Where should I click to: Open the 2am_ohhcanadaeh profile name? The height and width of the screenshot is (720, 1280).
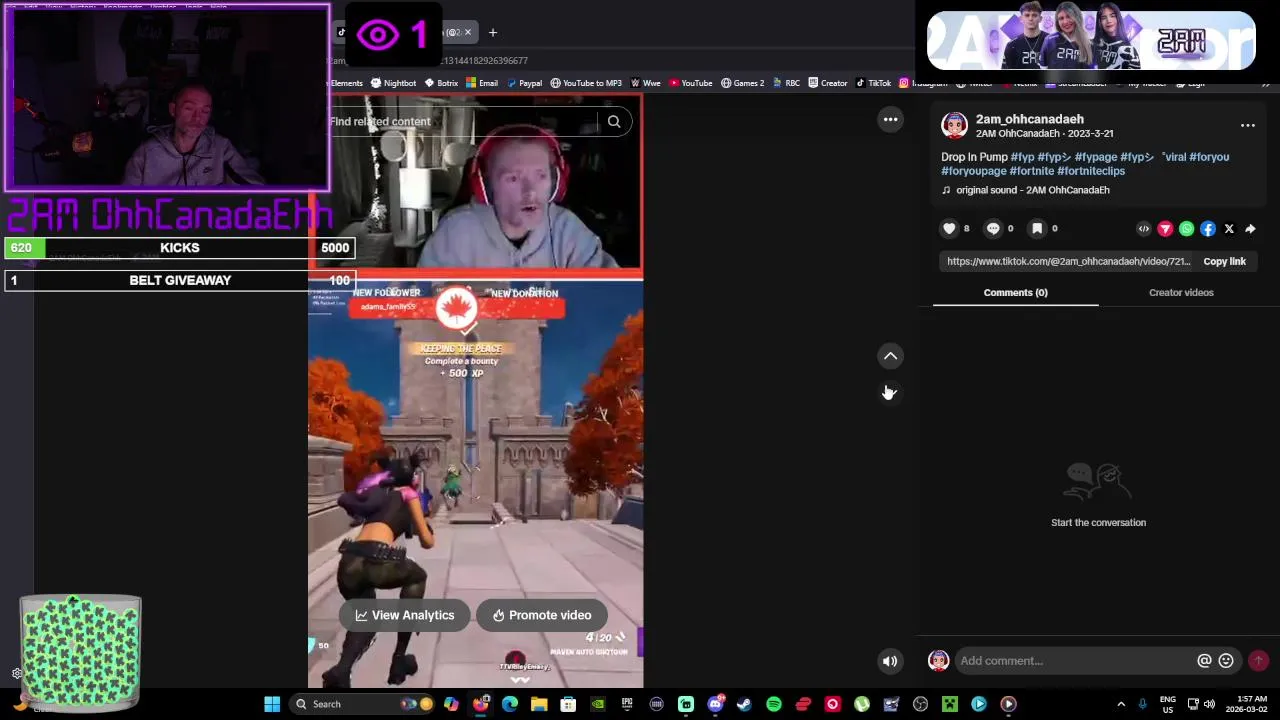(1030, 119)
